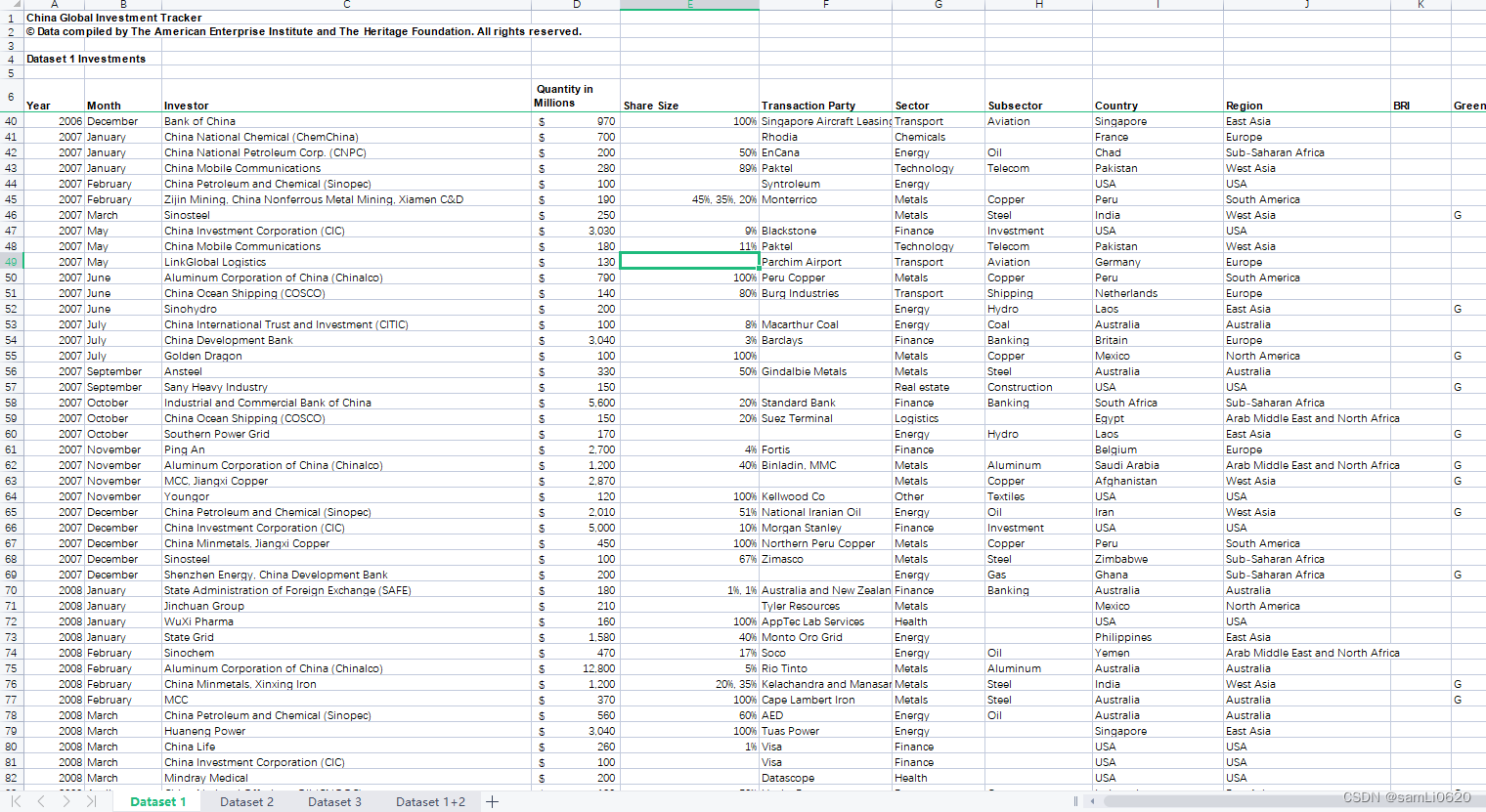Click the Investor header cell
Image resolution: width=1486 pixels, height=812 pixels.
pyautogui.click(x=346, y=96)
